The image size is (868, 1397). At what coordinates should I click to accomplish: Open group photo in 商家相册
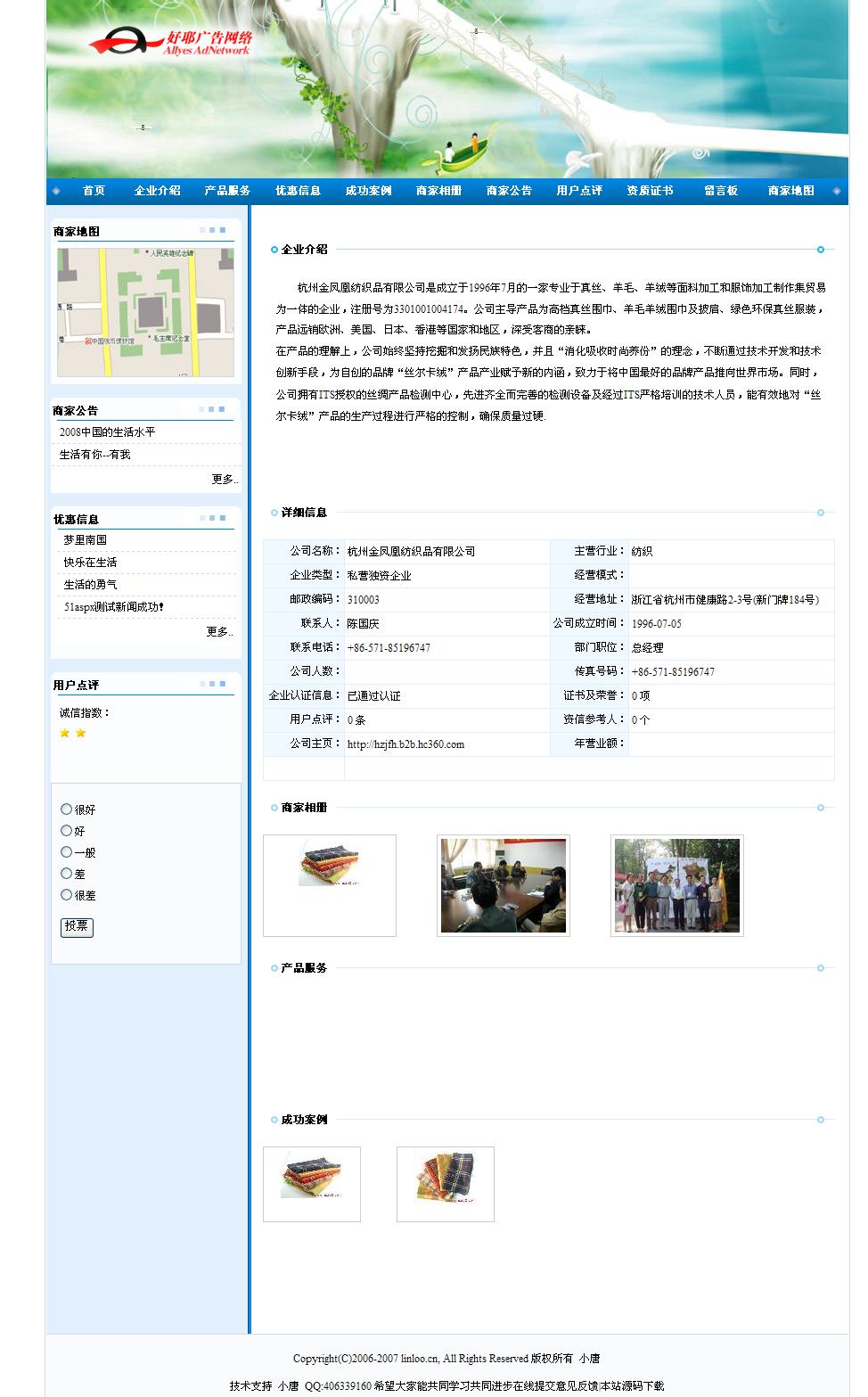[677, 886]
